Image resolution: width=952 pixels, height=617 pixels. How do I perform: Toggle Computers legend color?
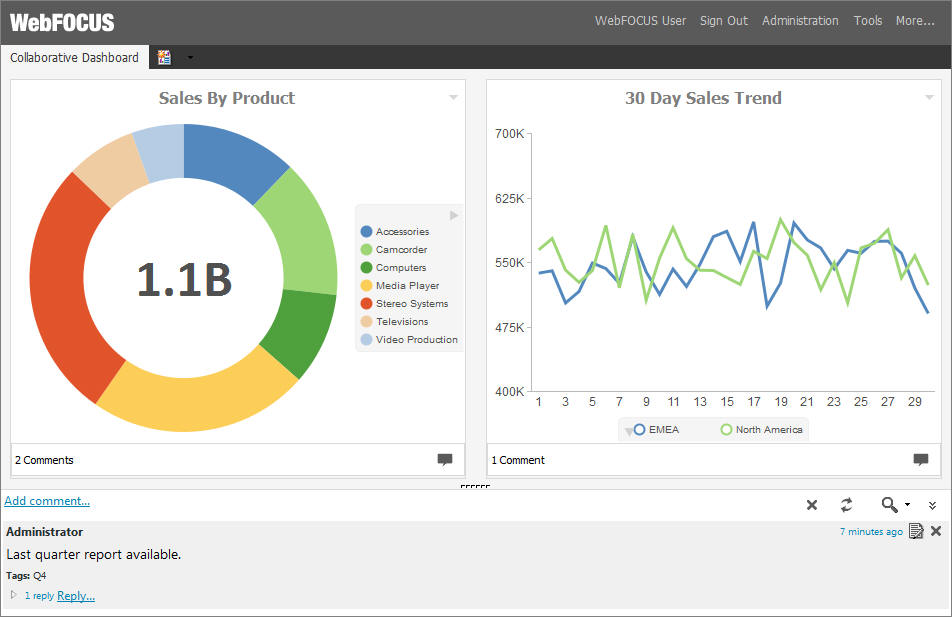[x=366, y=267]
